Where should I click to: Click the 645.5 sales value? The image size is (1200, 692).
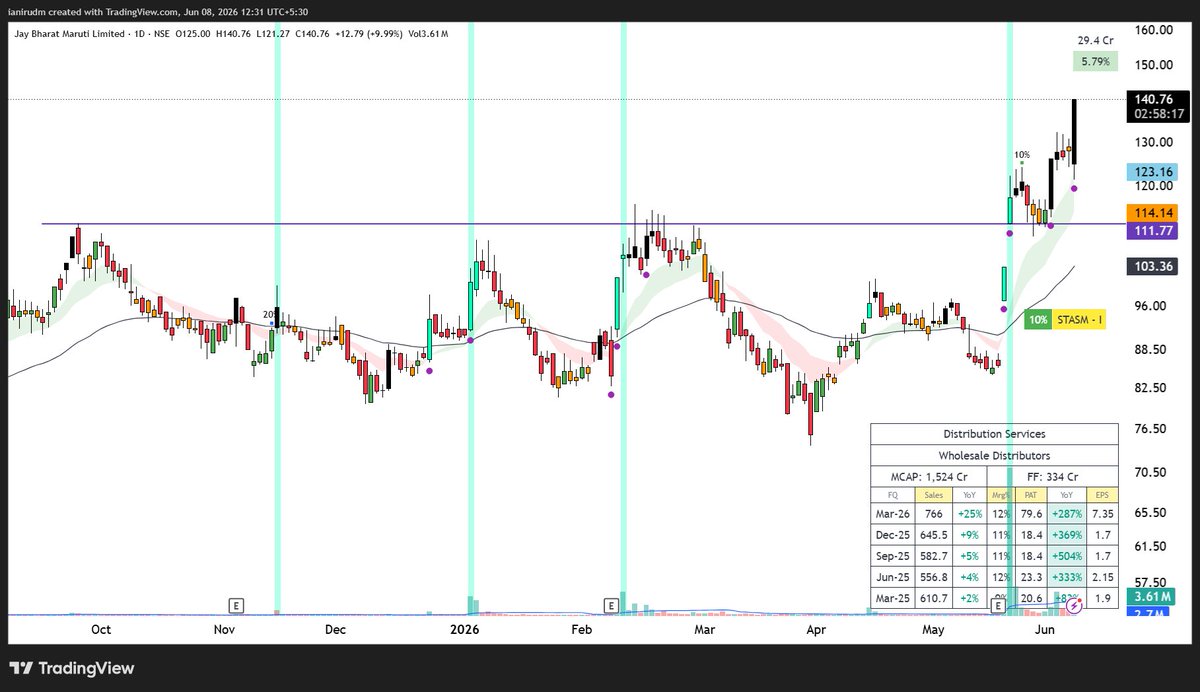pos(933,535)
